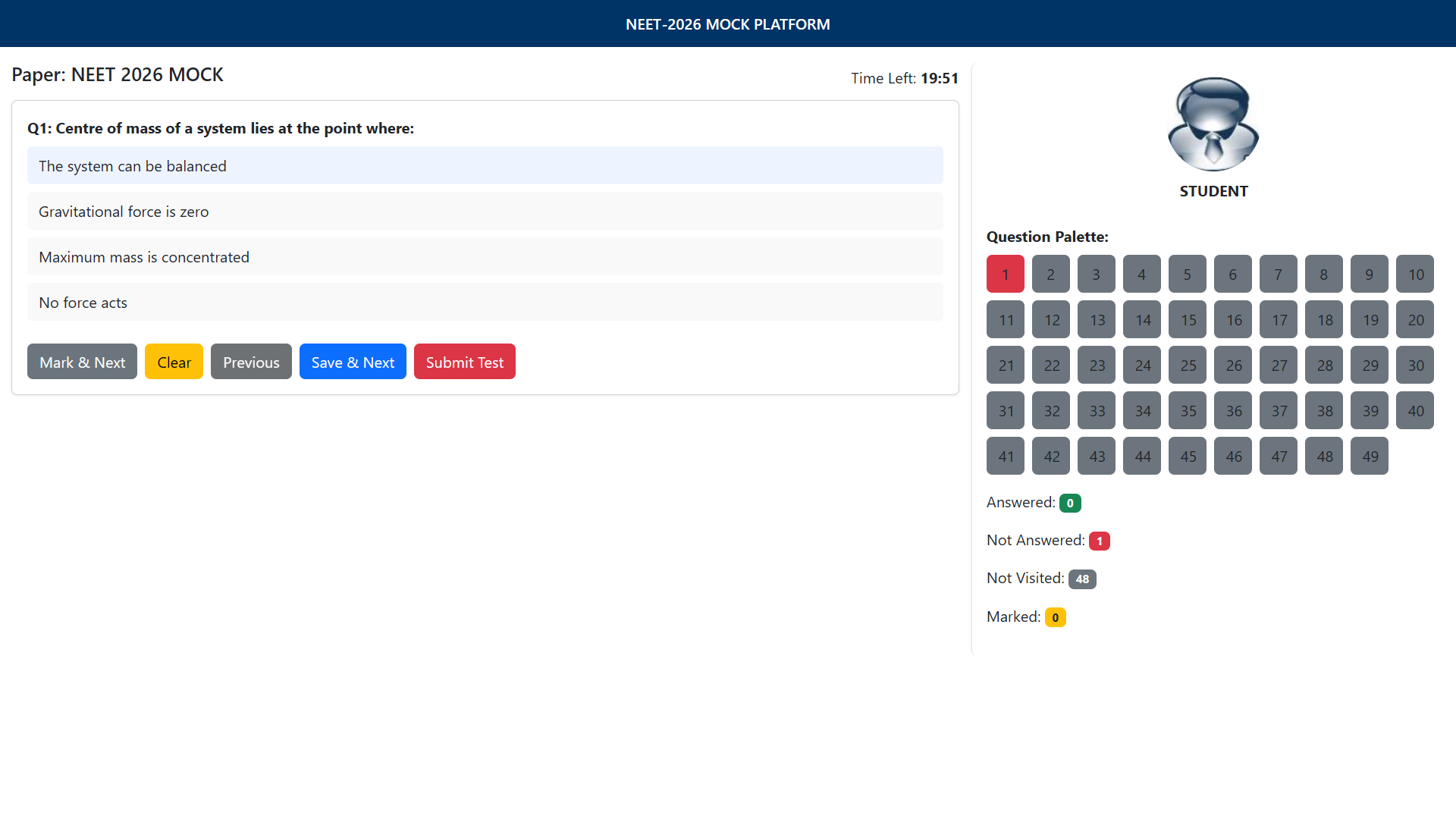Open question 49 from the palette

[x=1369, y=456]
